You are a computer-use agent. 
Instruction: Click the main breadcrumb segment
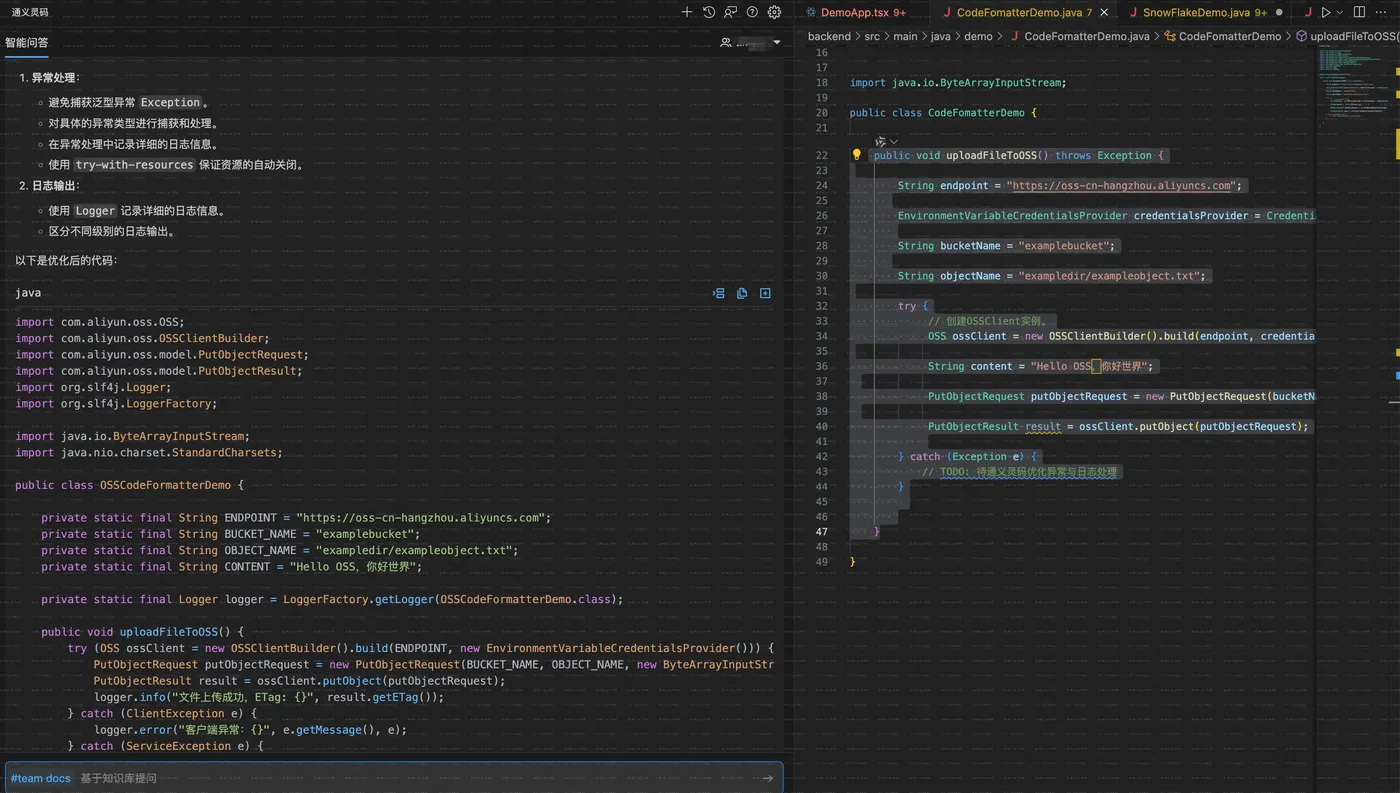(905, 36)
